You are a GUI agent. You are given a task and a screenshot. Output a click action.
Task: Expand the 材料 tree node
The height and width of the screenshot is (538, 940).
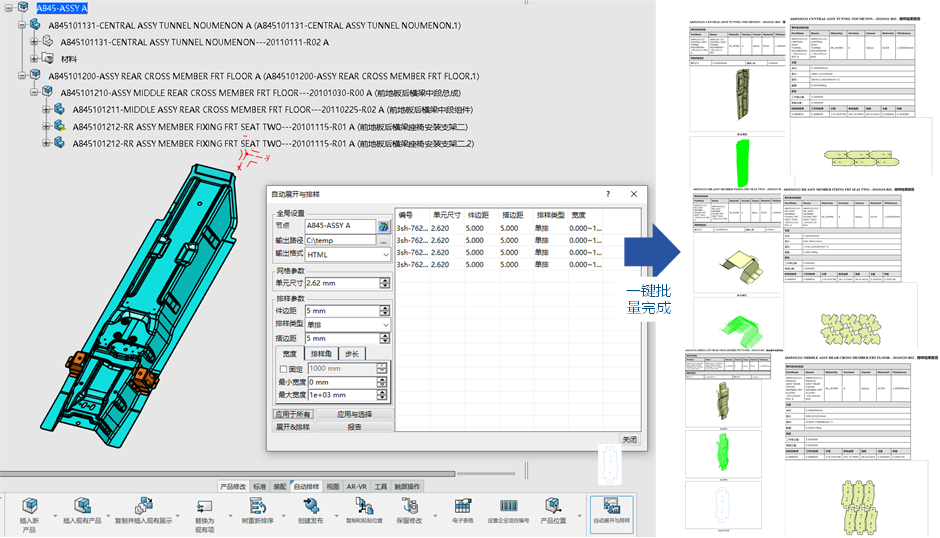(x=34, y=58)
